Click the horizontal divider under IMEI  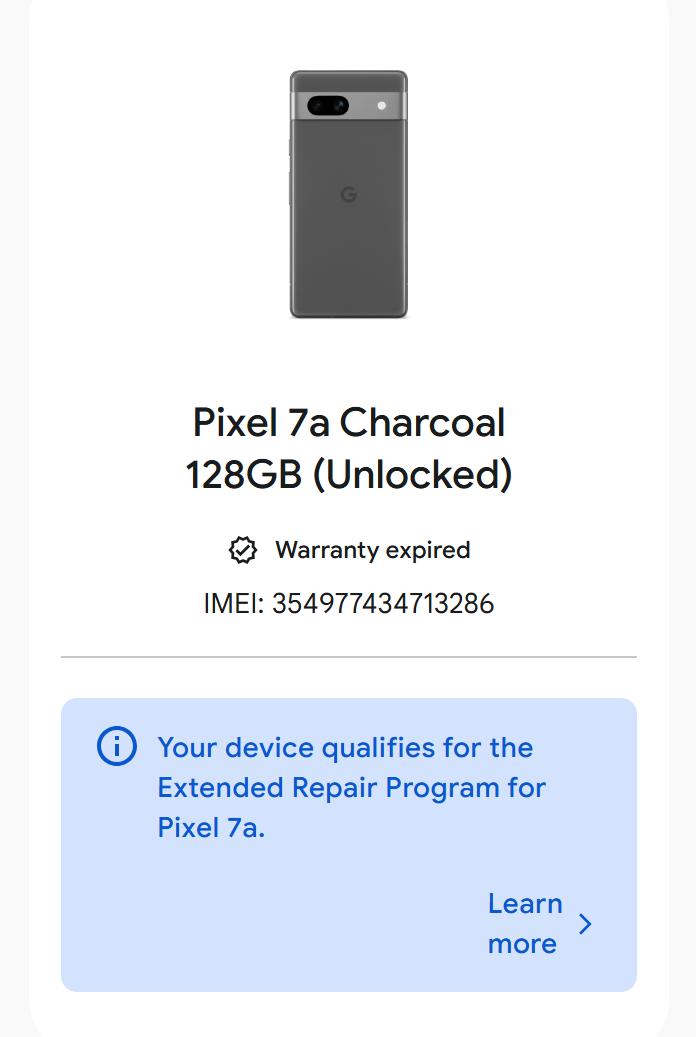point(348,657)
